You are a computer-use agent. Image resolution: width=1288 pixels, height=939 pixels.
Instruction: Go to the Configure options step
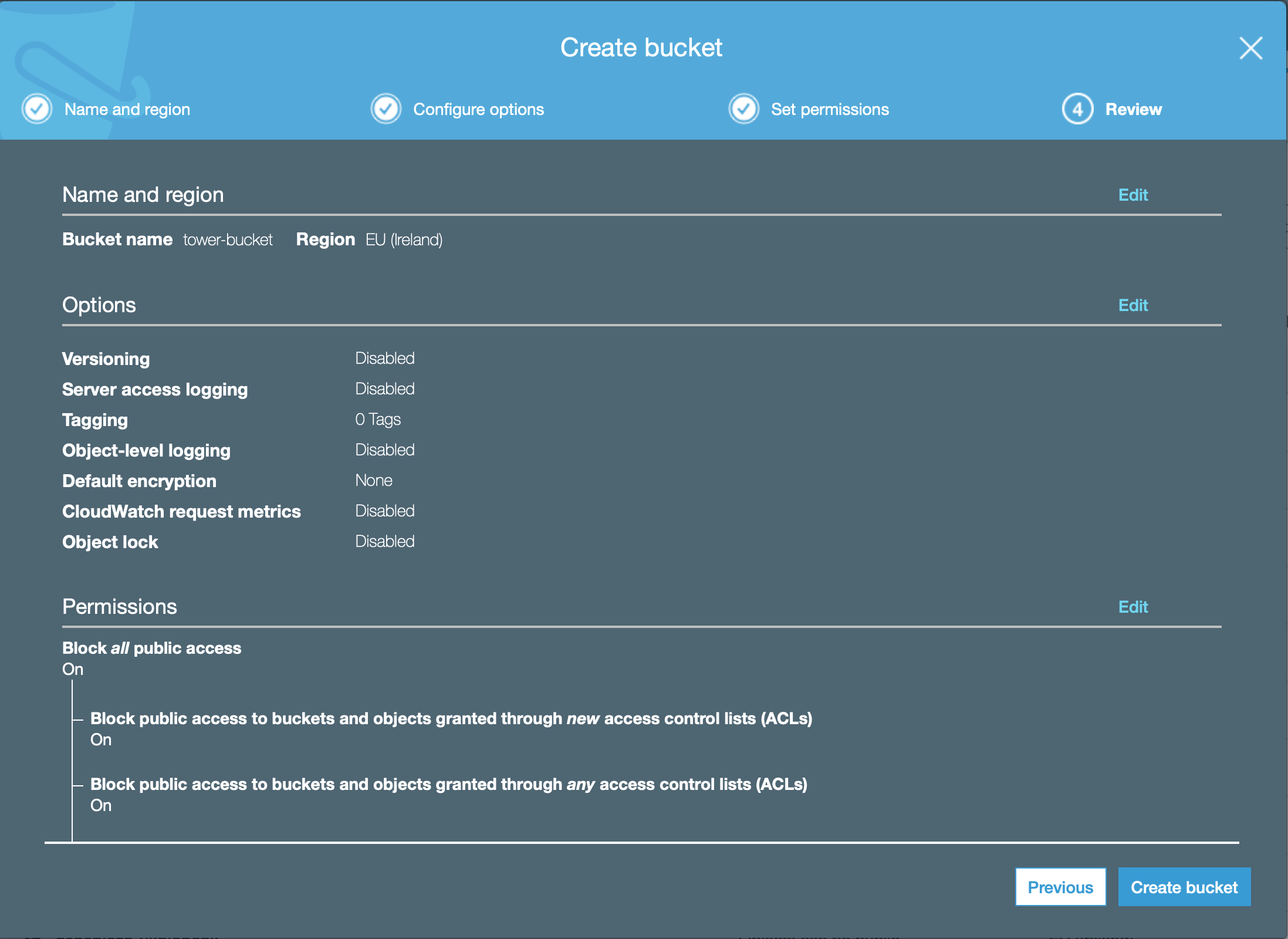point(478,110)
